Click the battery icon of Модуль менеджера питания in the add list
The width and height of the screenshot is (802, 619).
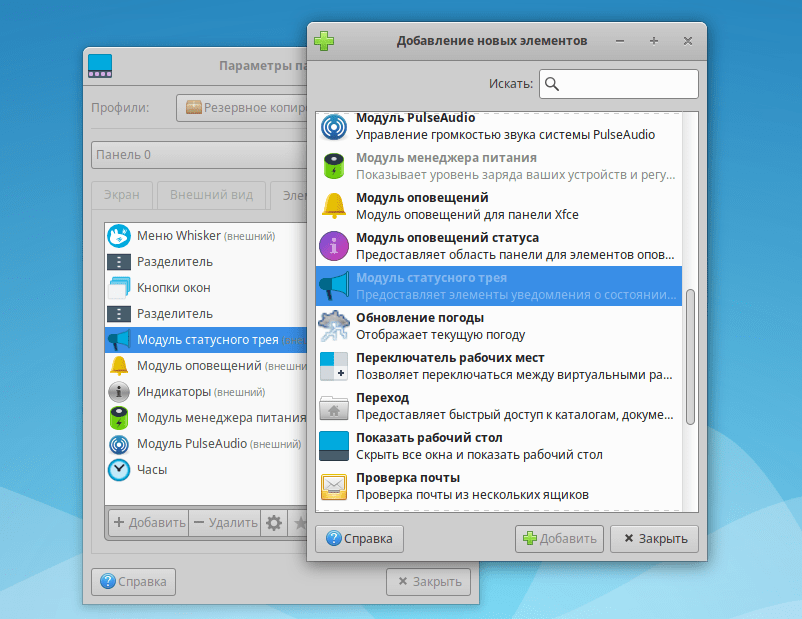pos(333,166)
